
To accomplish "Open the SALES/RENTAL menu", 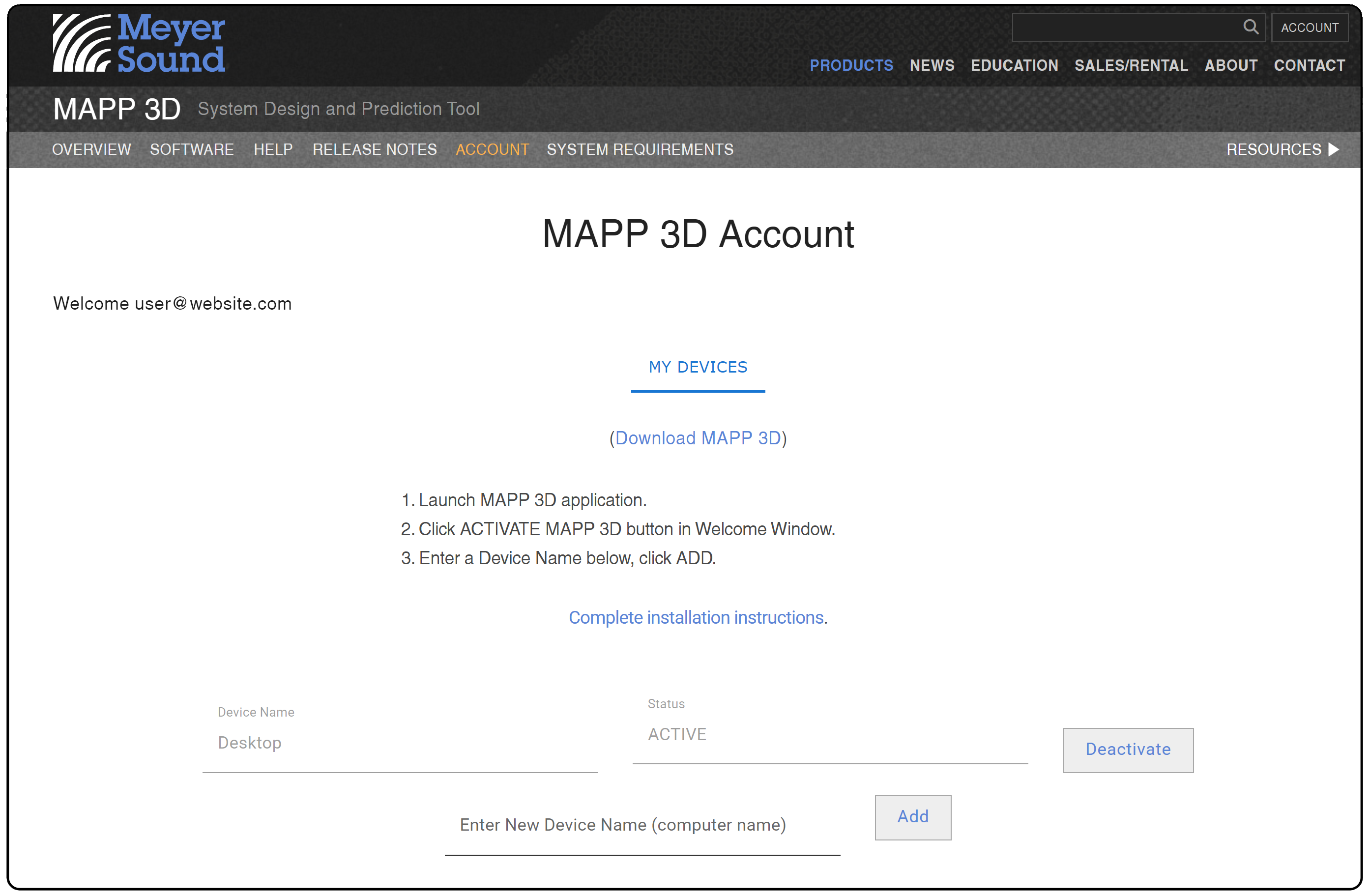I will click(1131, 65).
